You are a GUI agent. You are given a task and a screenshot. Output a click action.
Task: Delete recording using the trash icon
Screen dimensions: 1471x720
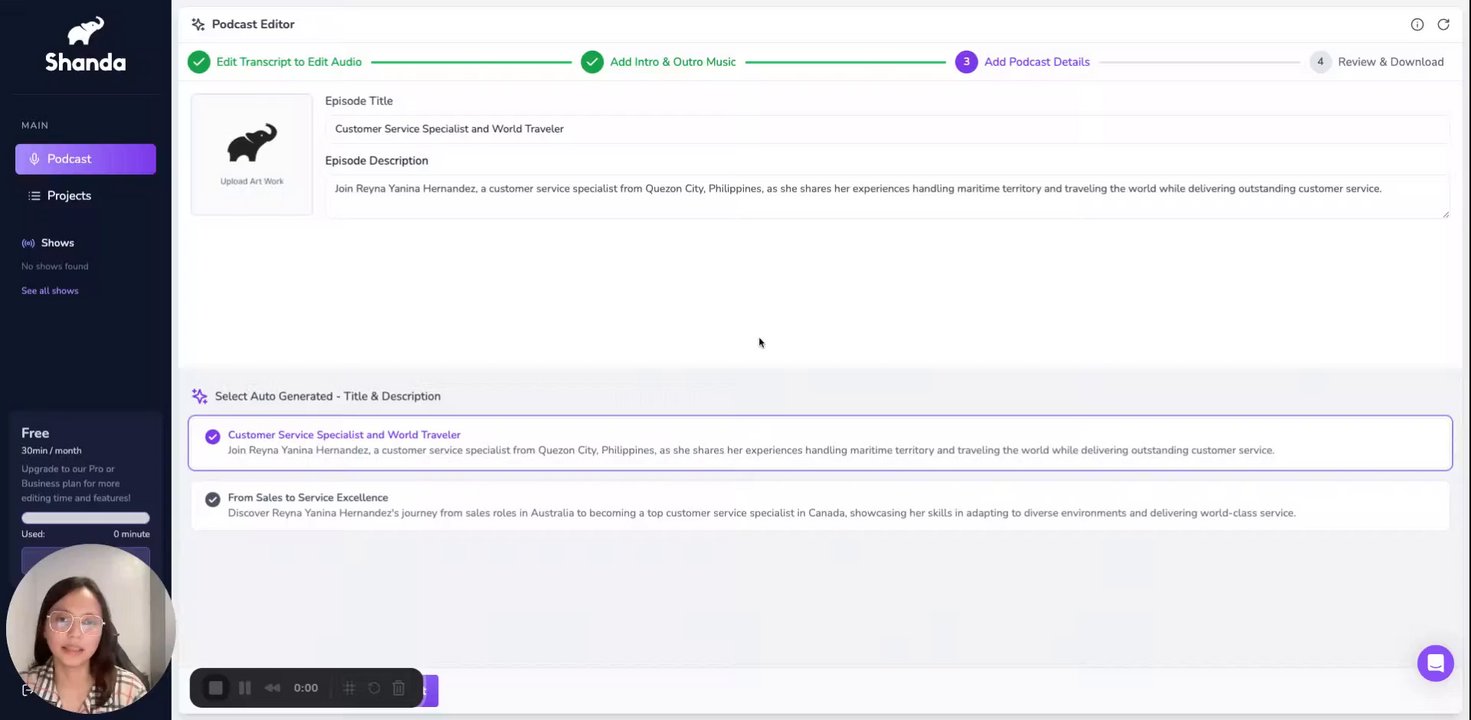(x=398, y=688)
